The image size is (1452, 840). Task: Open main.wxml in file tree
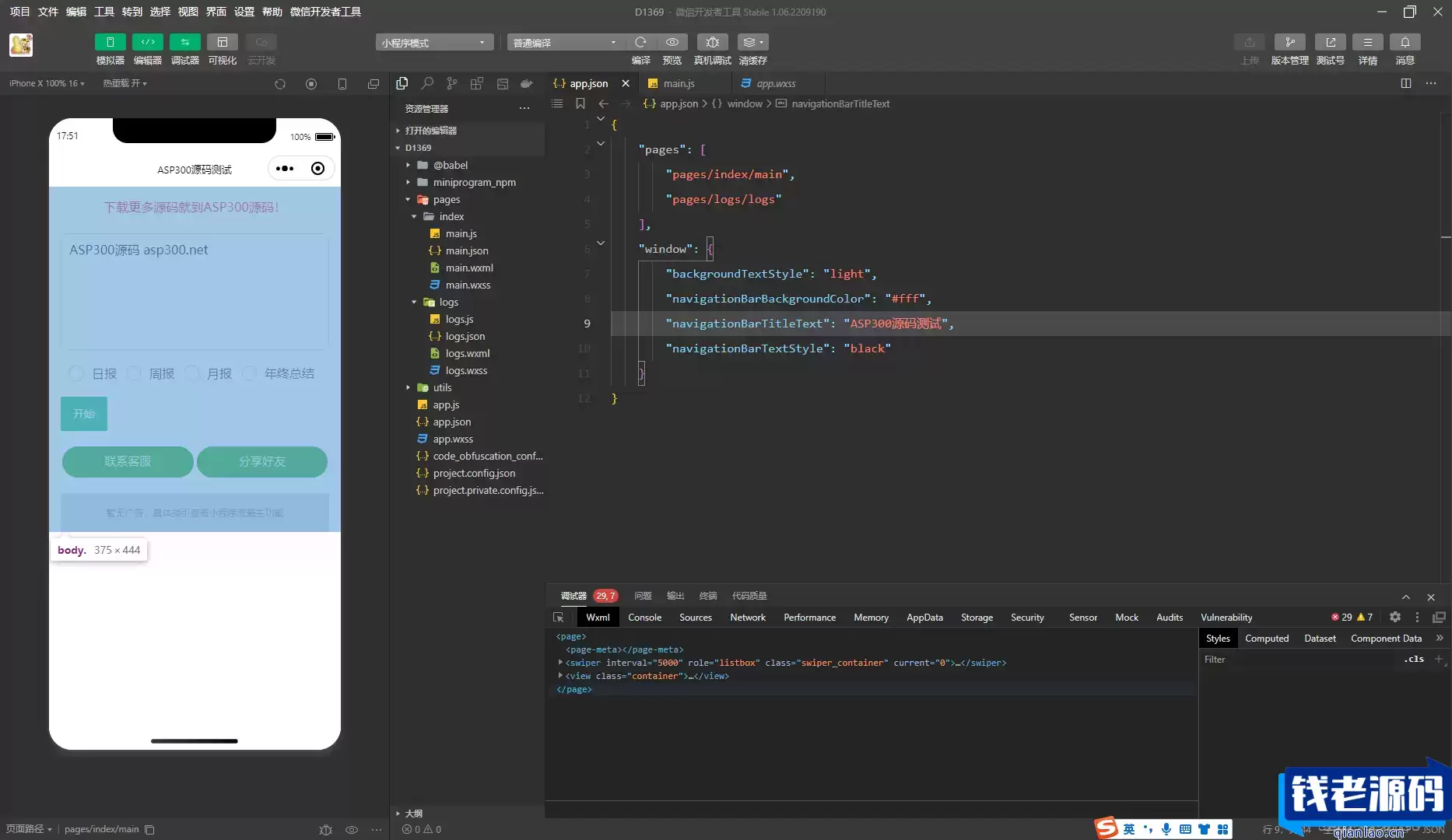[469, 268]
